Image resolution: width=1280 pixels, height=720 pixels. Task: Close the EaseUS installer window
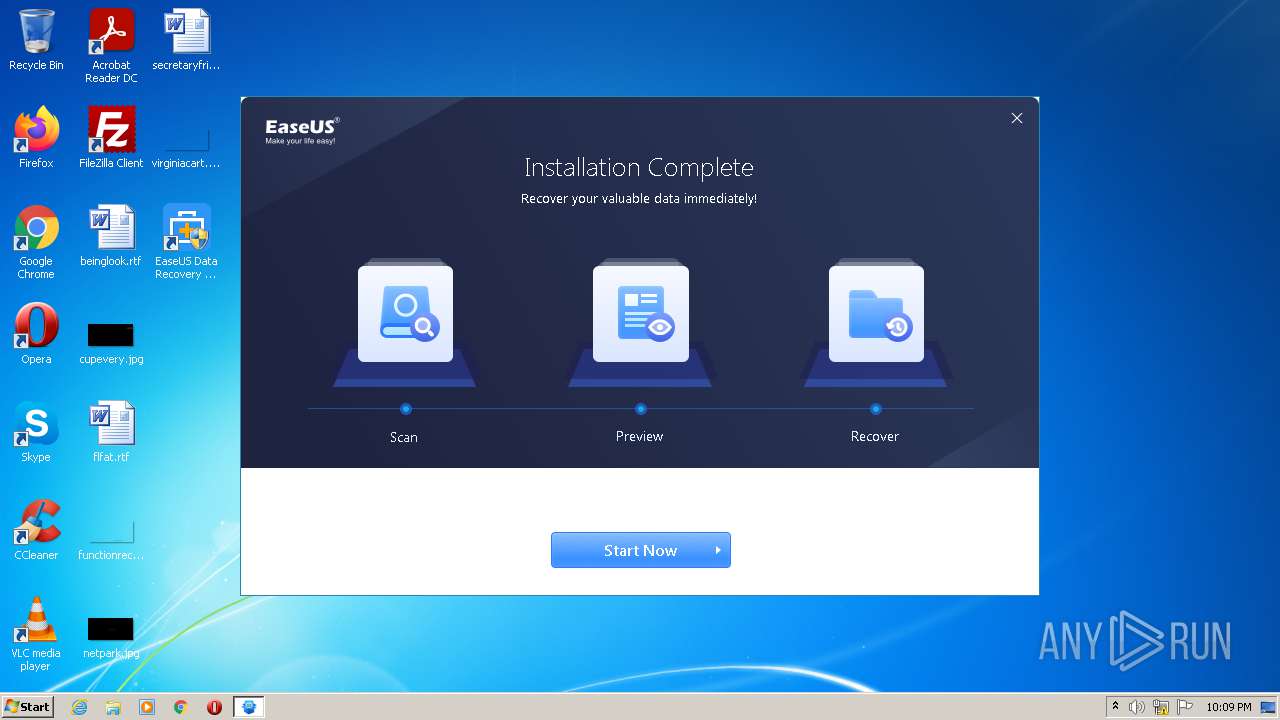[1017, 118]
